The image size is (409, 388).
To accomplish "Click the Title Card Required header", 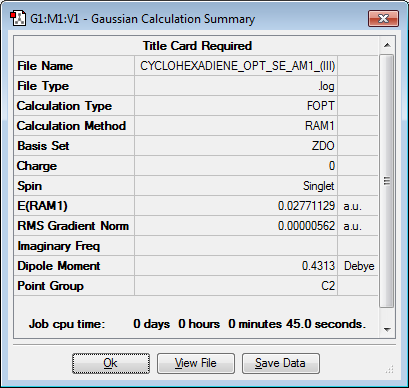I will pyautogui.click(x=196, y=46).
